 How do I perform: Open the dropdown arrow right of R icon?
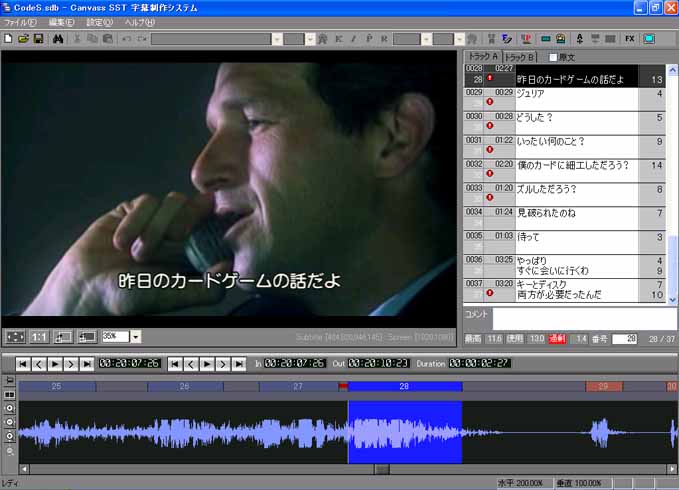pos(426,39)
